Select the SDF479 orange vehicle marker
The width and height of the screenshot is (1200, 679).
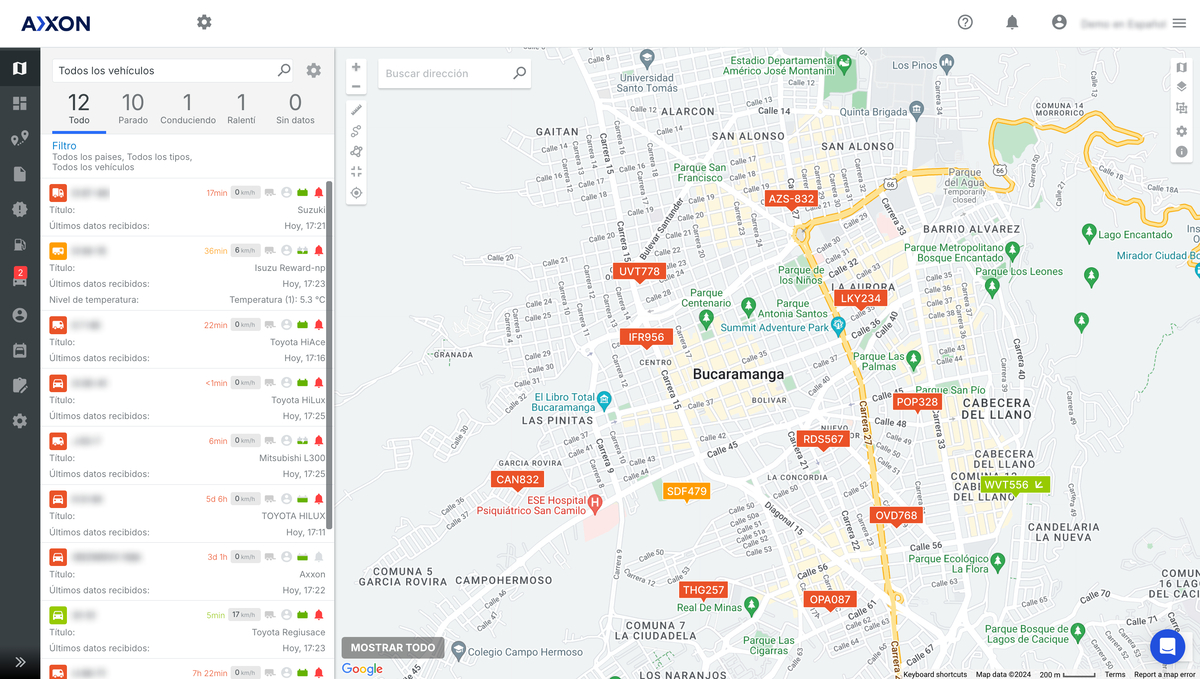[x=687, y=491]
